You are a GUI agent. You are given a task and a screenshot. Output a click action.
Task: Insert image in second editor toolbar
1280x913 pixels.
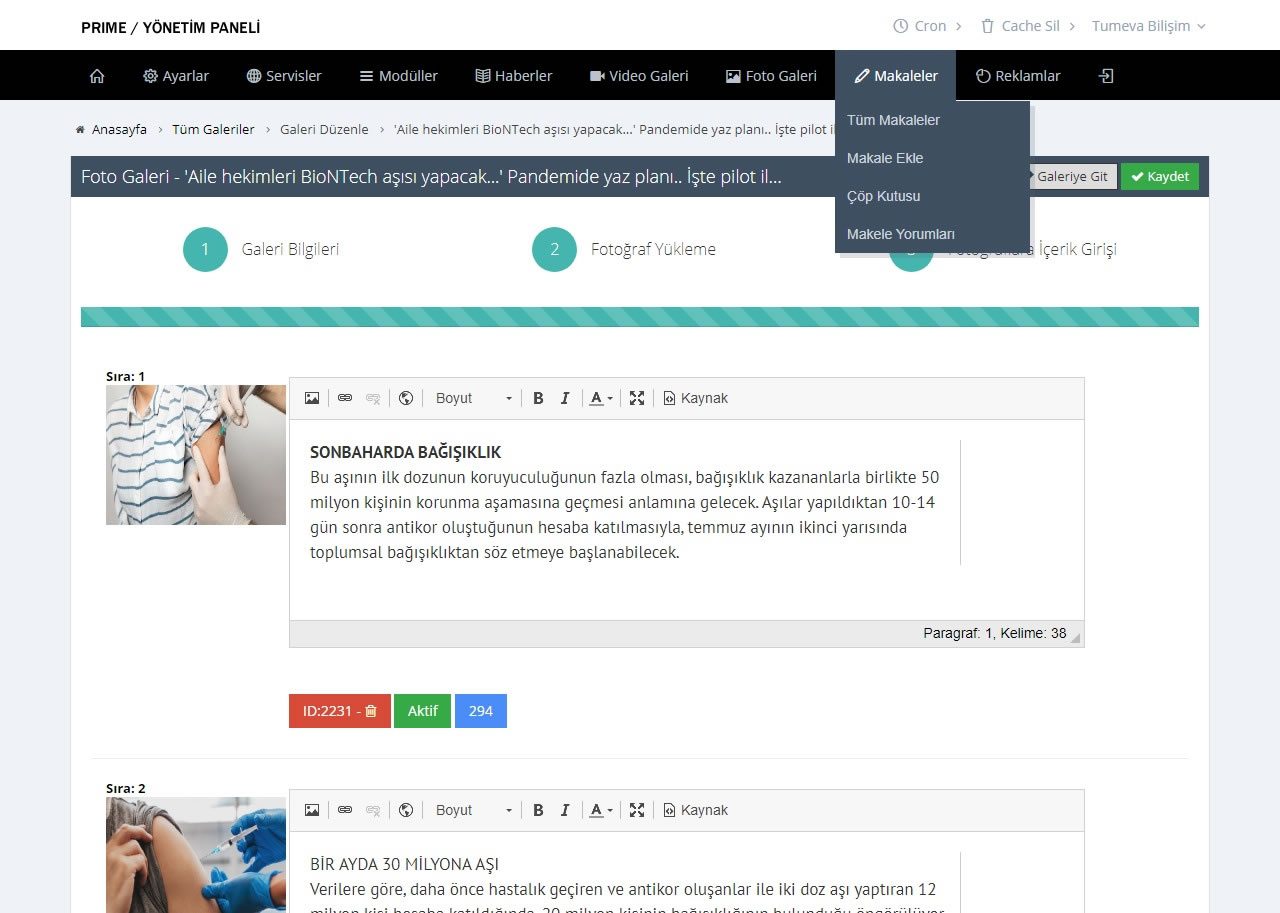click(x=312, y=810)
